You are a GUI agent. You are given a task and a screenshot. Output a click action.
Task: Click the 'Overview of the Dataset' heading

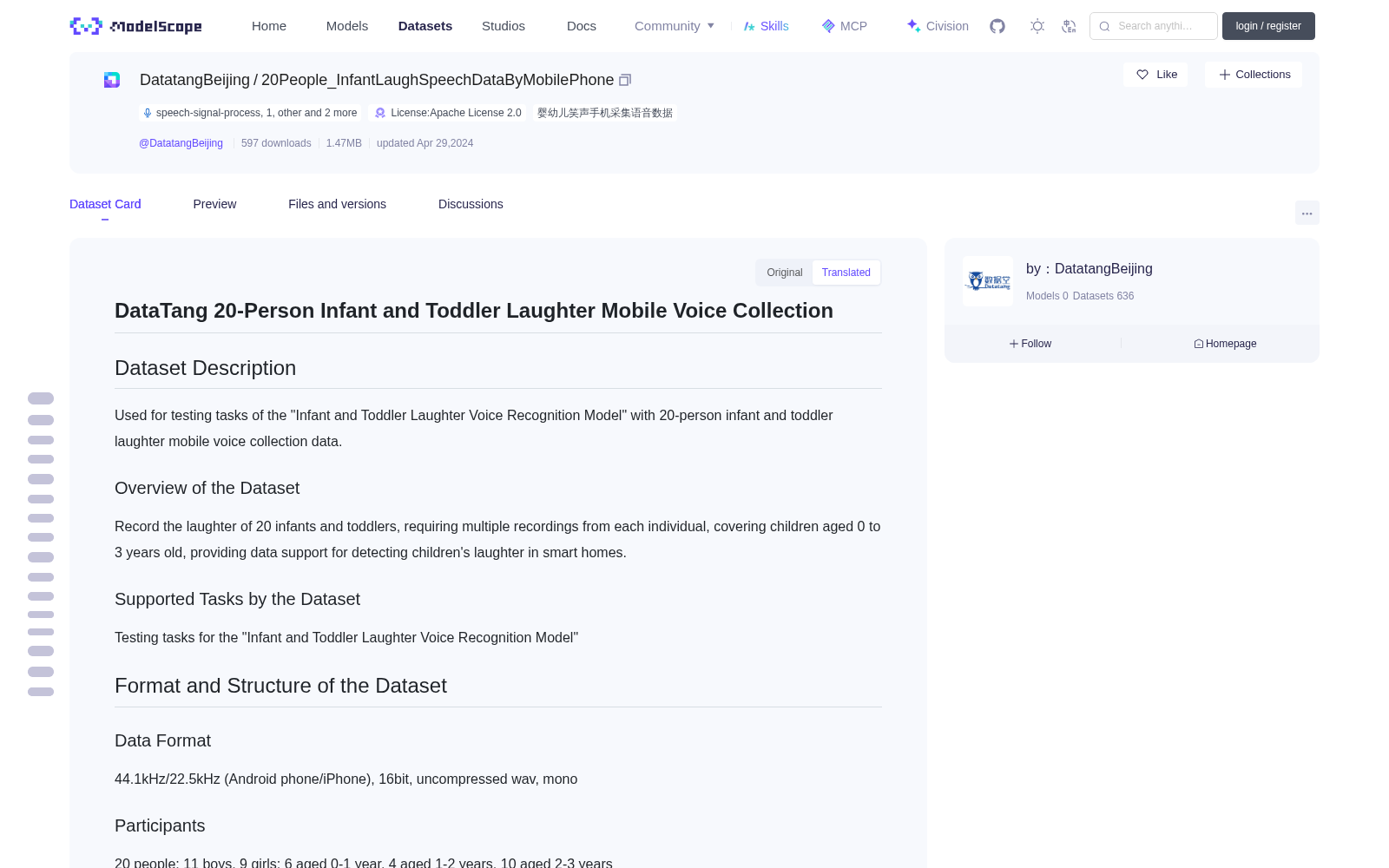207,488
